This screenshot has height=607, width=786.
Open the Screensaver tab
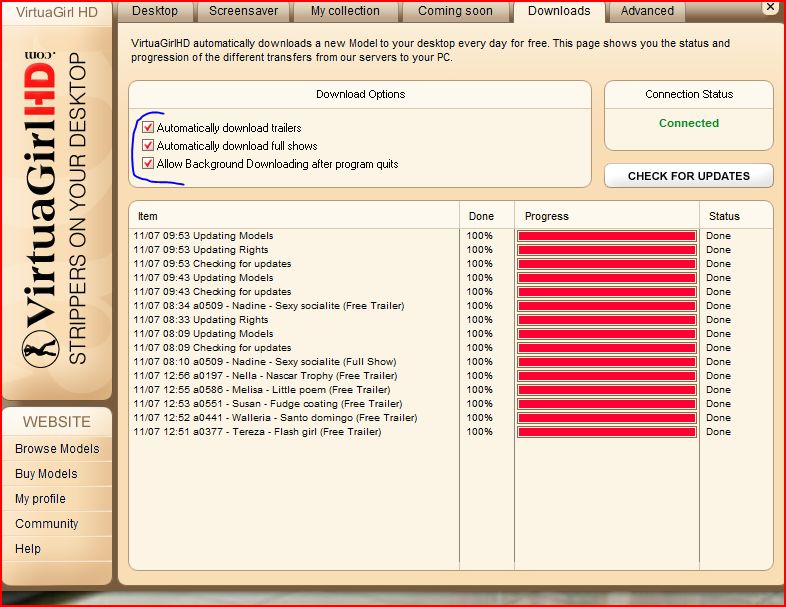click(x=243, y=11)
